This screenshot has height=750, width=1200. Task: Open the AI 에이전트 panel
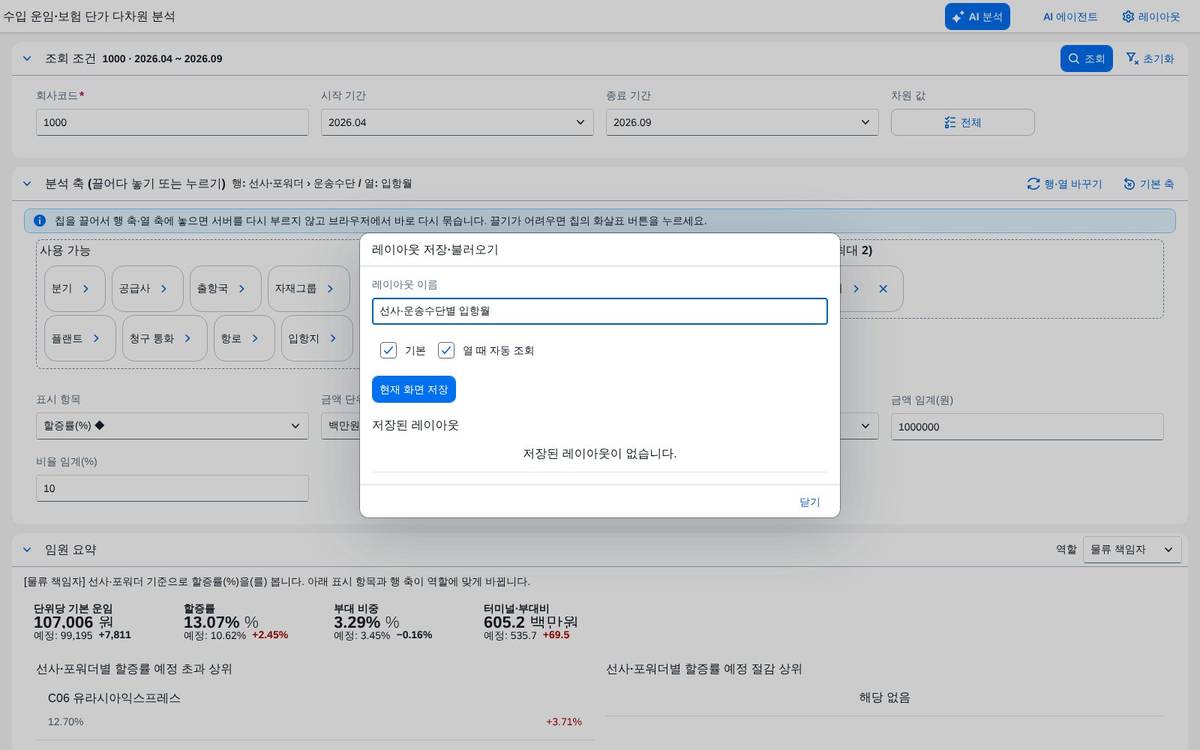click(1070, 17)
